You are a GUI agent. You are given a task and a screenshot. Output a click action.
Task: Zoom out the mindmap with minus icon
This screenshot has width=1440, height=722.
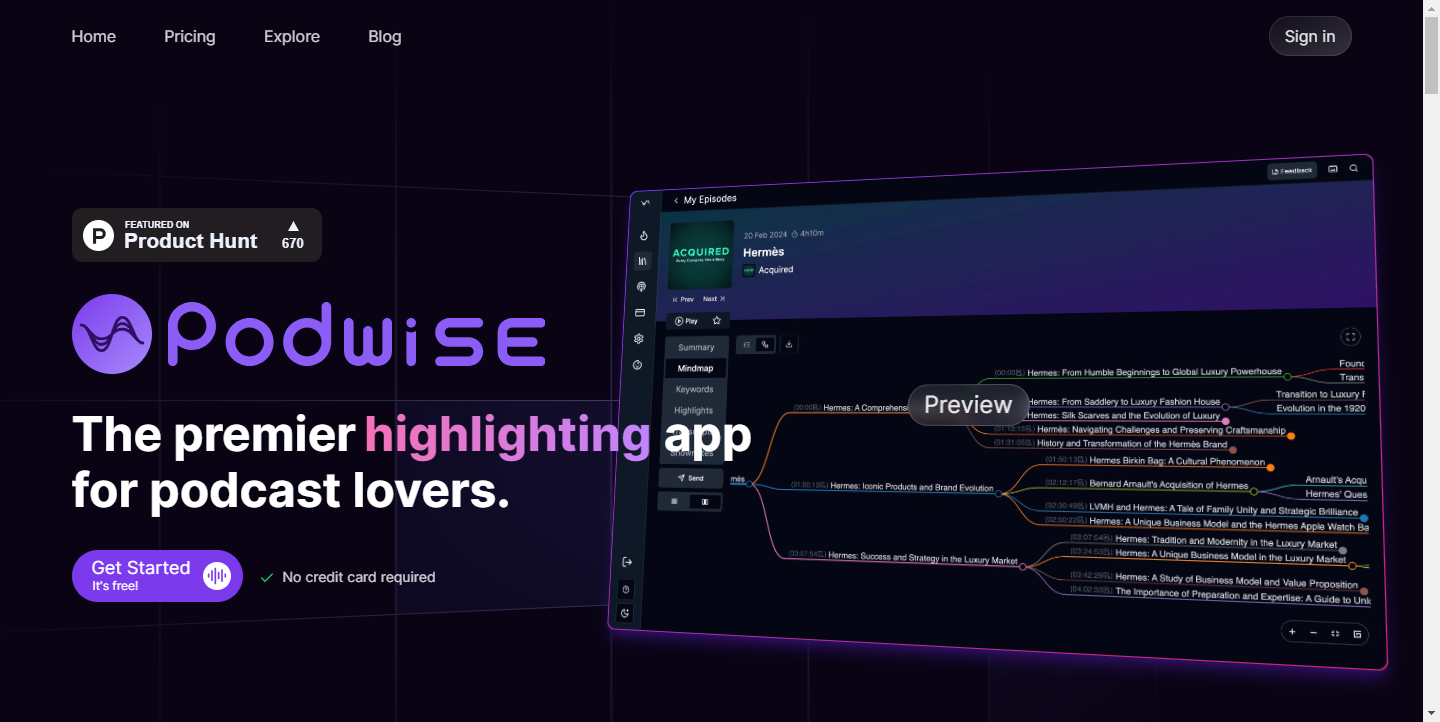click(x=1313, y=633)
